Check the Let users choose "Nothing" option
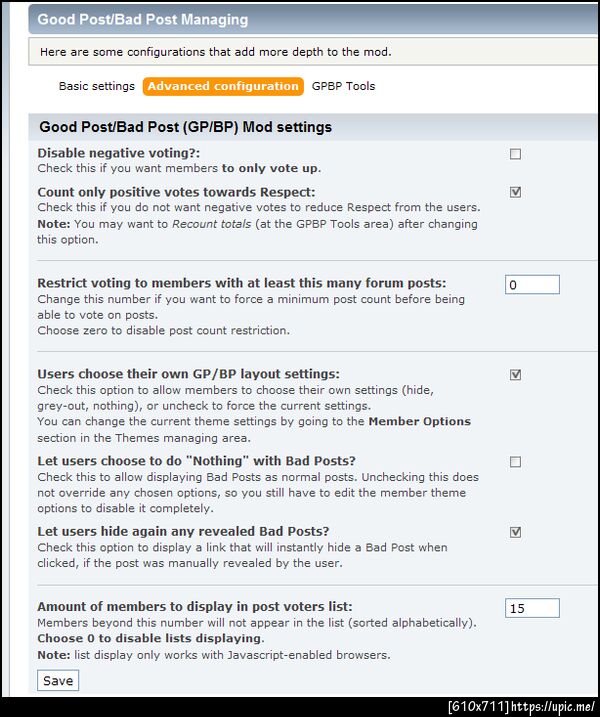The height and width of the screenshot is (717, 600). pos(515,462)
